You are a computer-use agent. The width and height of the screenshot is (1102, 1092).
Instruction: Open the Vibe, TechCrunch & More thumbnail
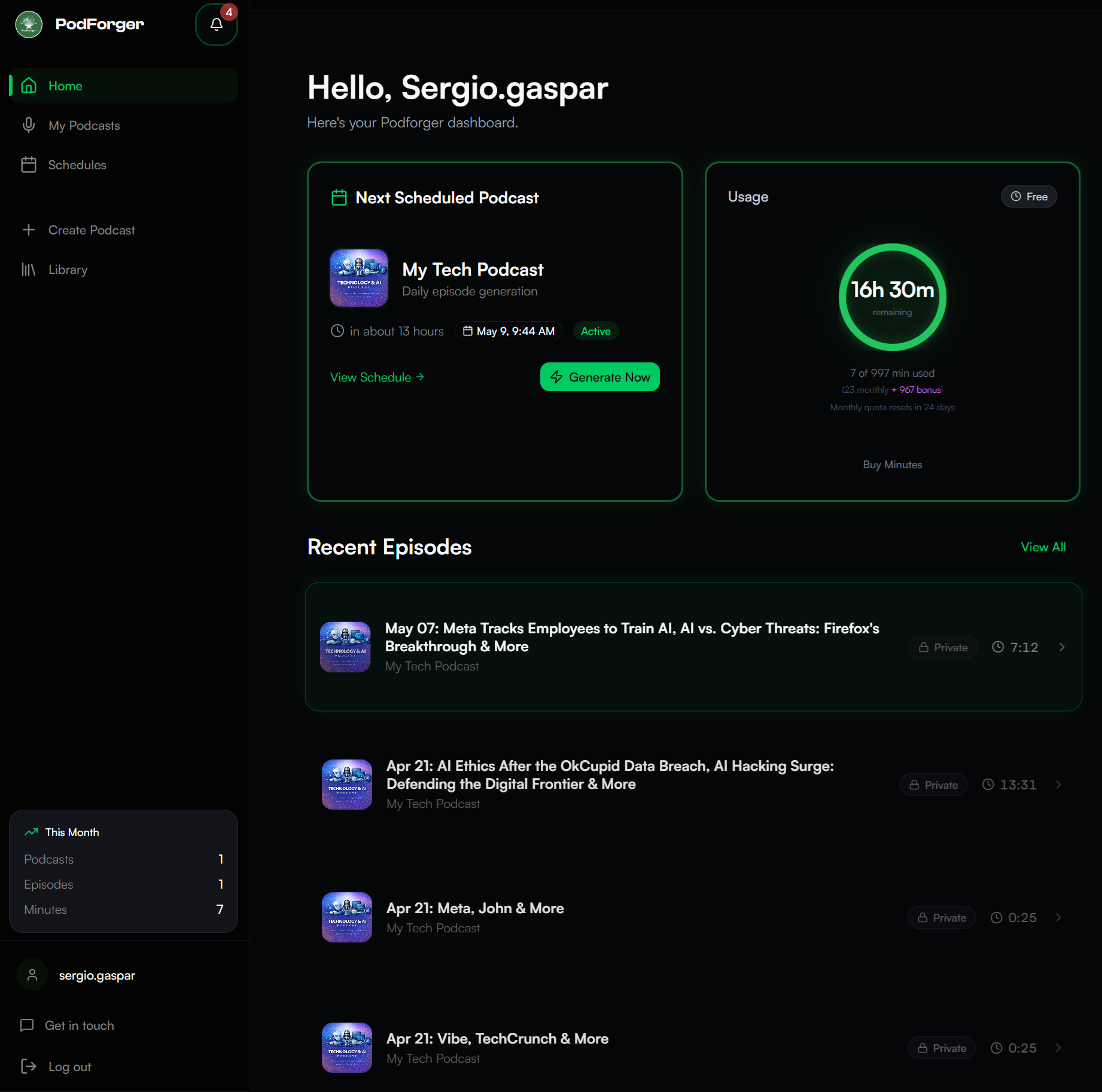coord(347,1048)
